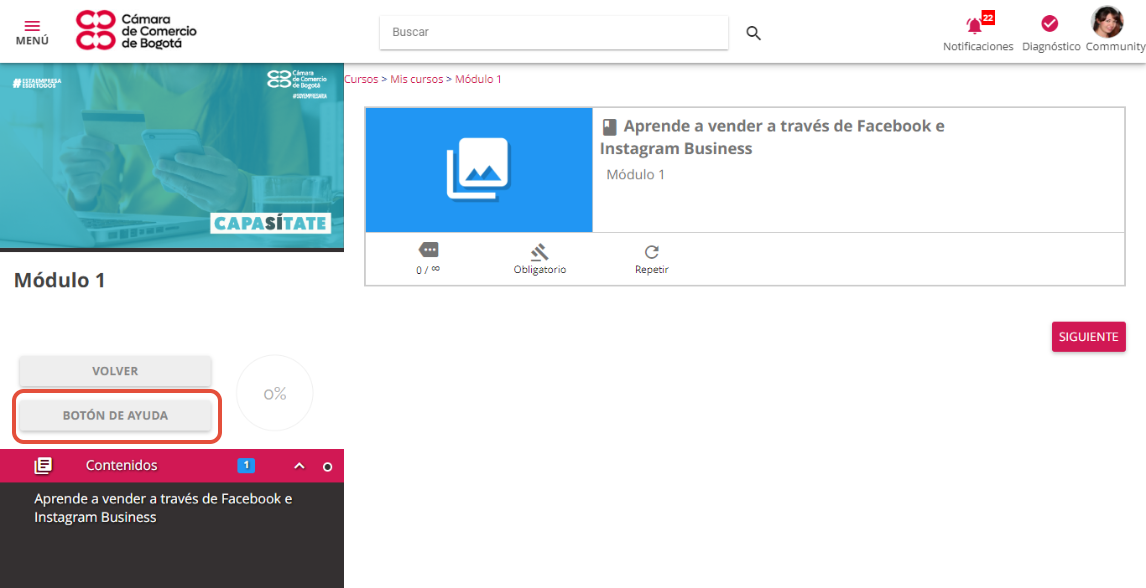Viewport: 1146px width, 588px height.
Task: Click the Contenidos list icon
Action: 43,465
